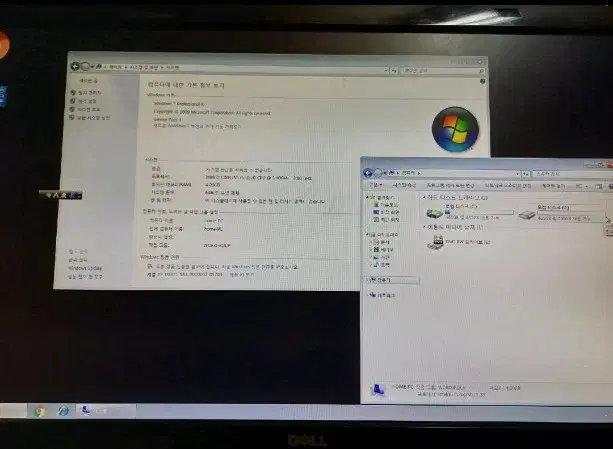Click the Windows 7 new edition features link

click(197, 127)
